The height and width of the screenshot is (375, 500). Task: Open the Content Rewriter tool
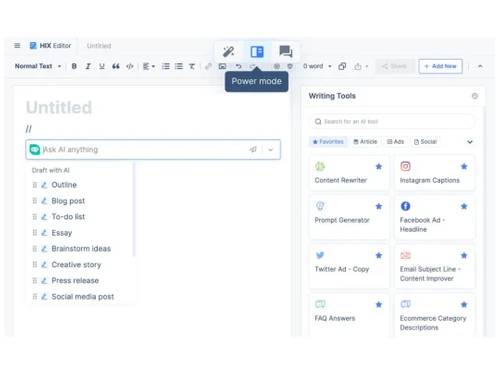[x=349, y=173]
